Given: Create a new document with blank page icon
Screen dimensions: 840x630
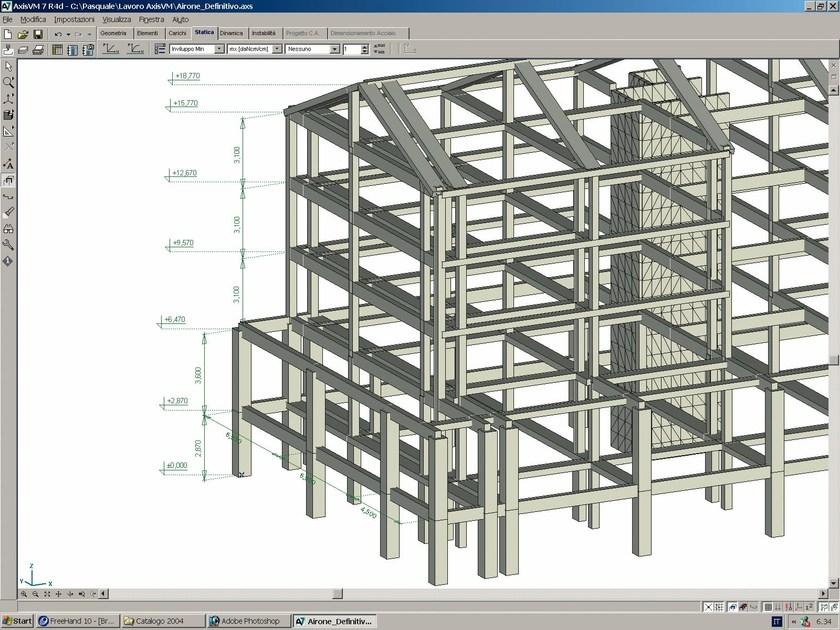Looking at the screenshot, I should (8, 34).
